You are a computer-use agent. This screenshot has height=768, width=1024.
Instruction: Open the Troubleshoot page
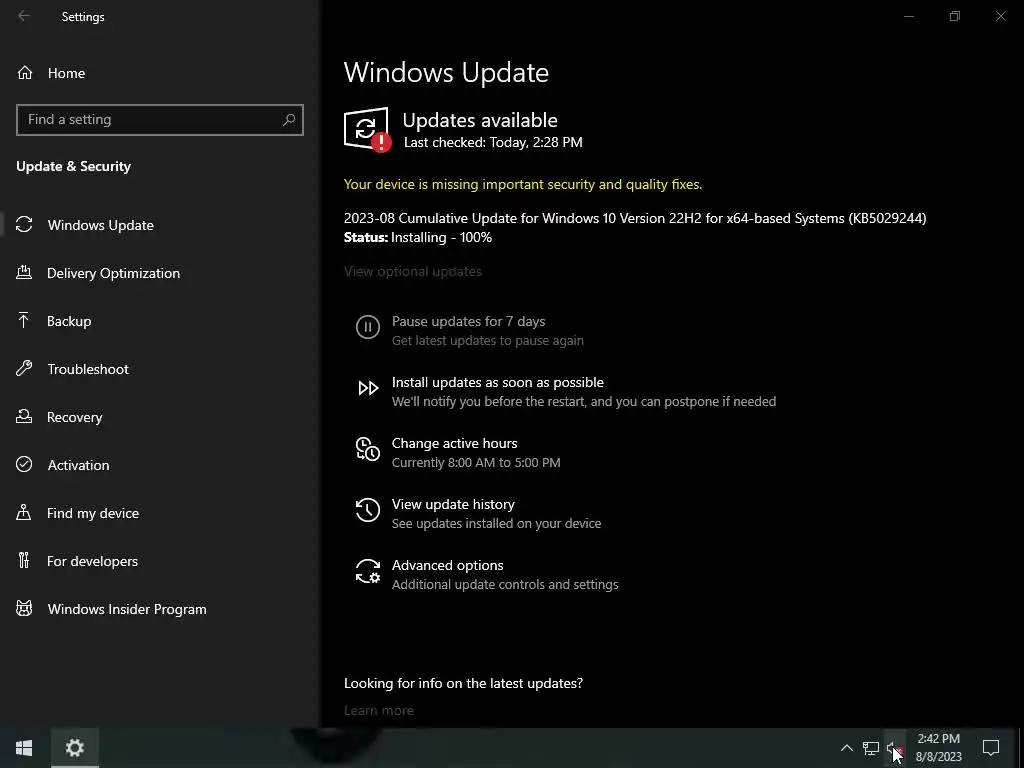[x=88, y=369]
